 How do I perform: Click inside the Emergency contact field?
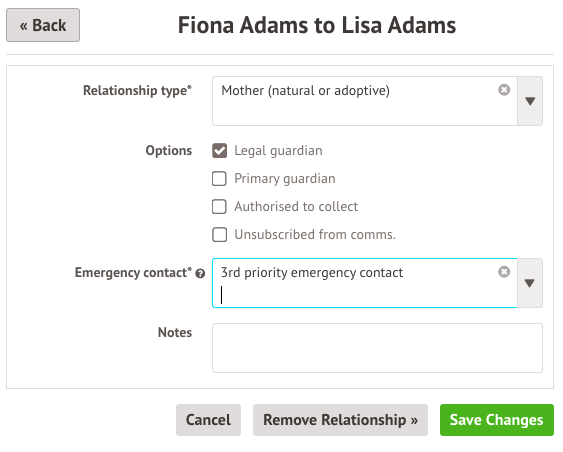(365, 283)
